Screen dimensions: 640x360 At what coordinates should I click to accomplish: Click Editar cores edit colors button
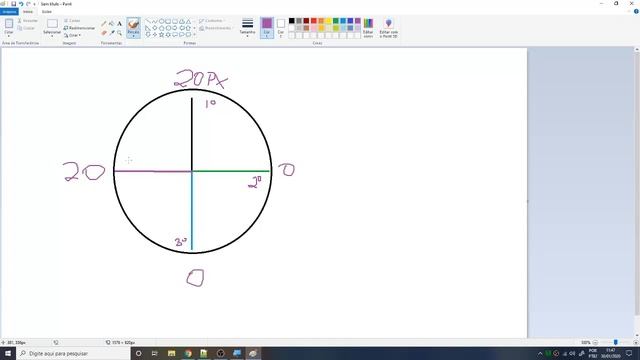tap(368, 28)
